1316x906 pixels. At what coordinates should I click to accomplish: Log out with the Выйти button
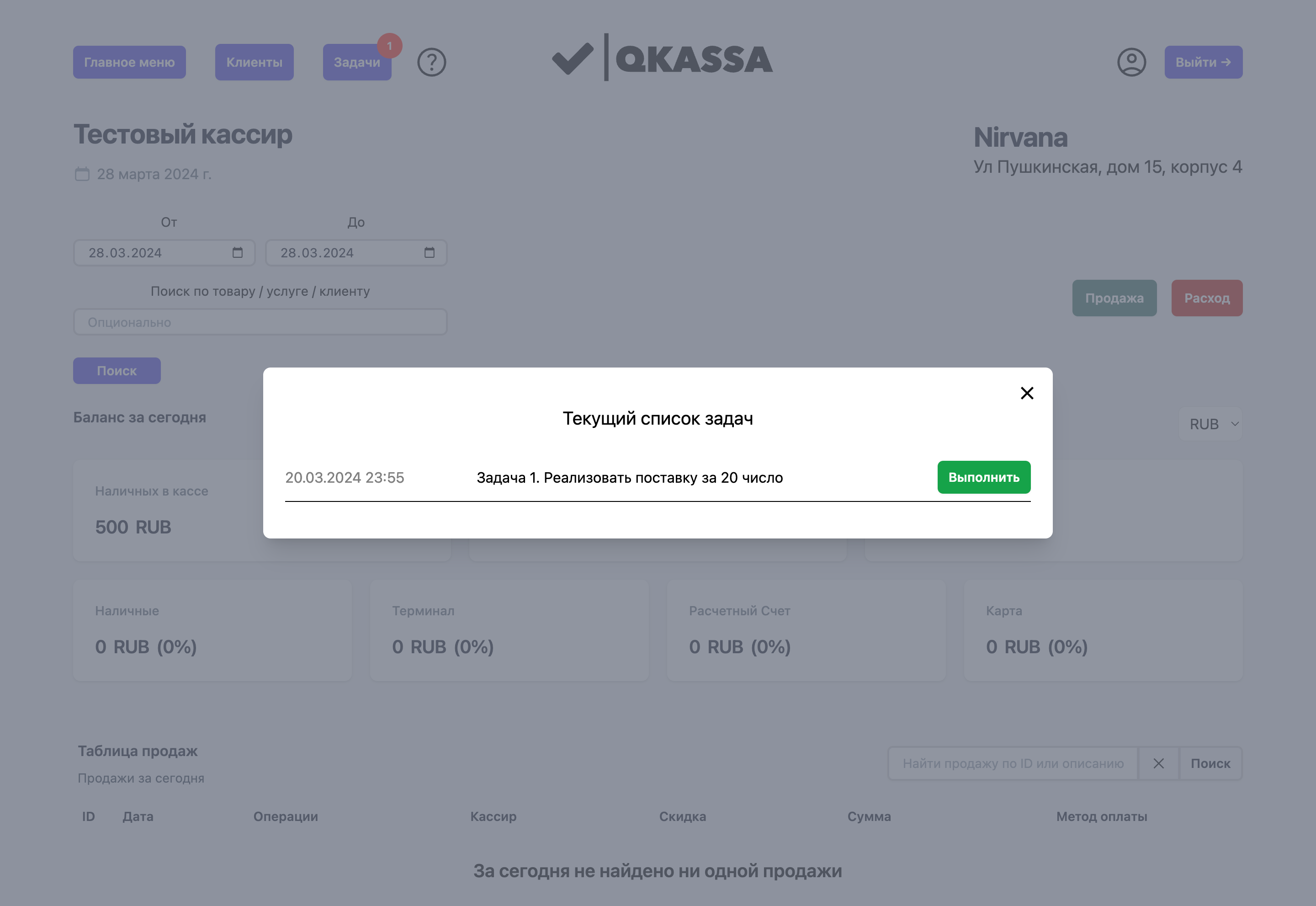pos(1203,63)
